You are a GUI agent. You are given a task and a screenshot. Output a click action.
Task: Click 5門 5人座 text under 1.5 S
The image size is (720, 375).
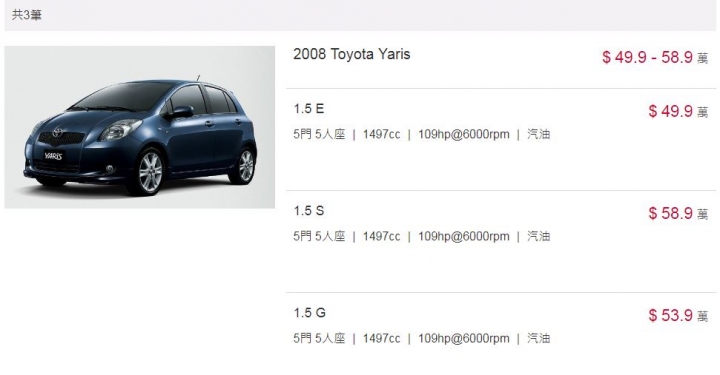[x=319, y=236]
